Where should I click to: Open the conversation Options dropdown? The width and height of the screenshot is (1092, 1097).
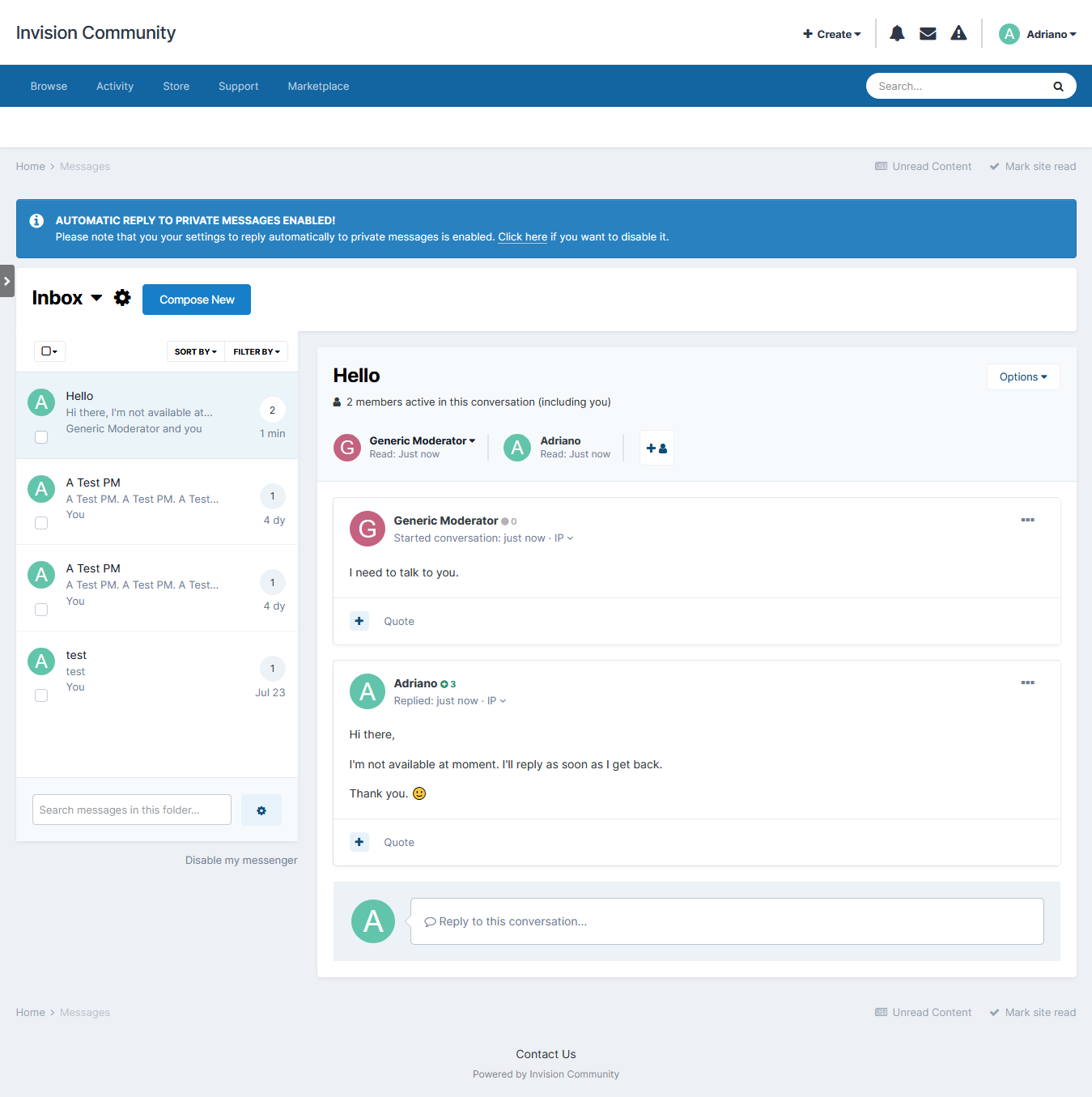pos(1022,376)
